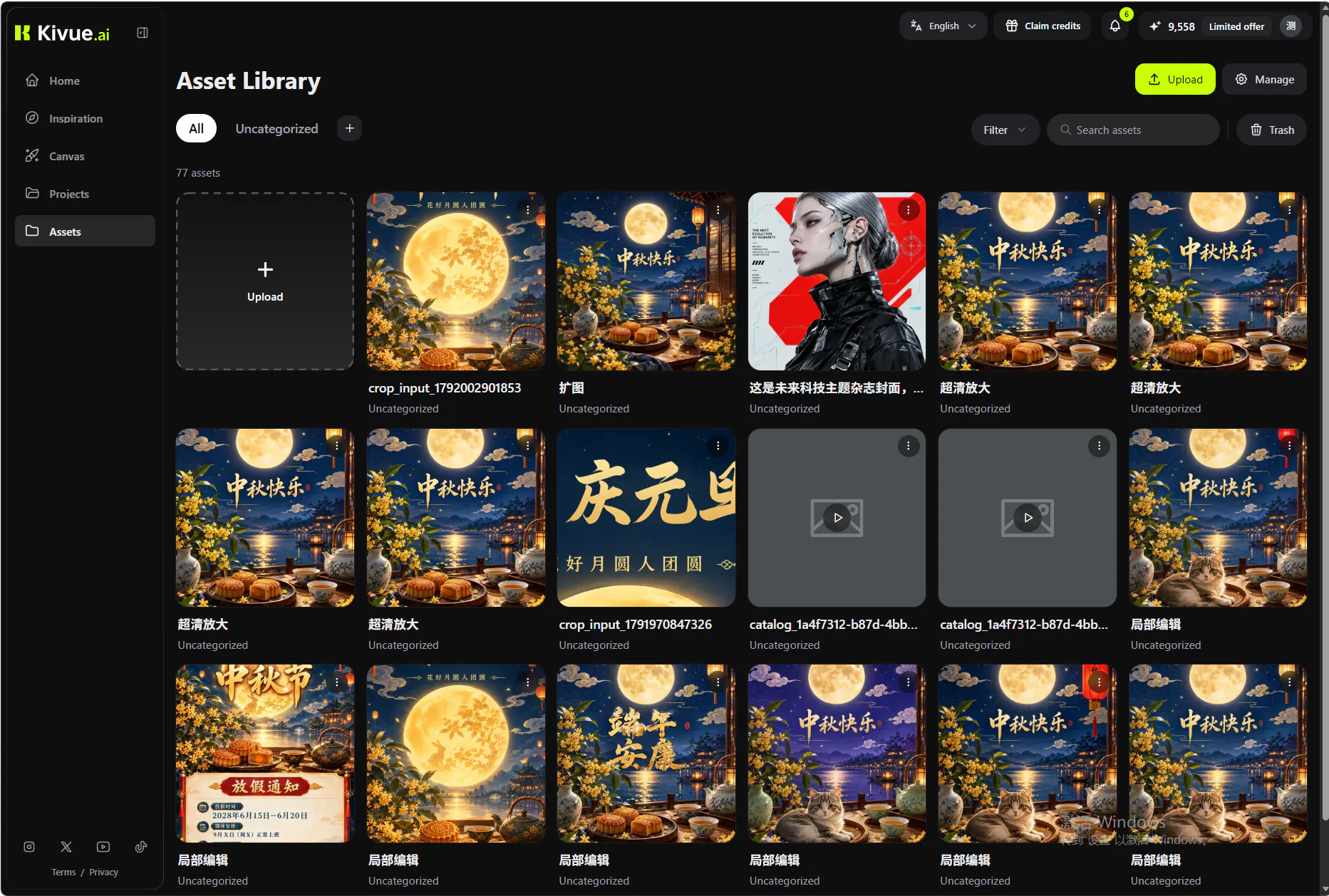Image resolution: width=1329 pixels, height=896 pixels.
Task: Expand the Filter dropdown
Action: pyautogui.click(x=1005, y=130)
